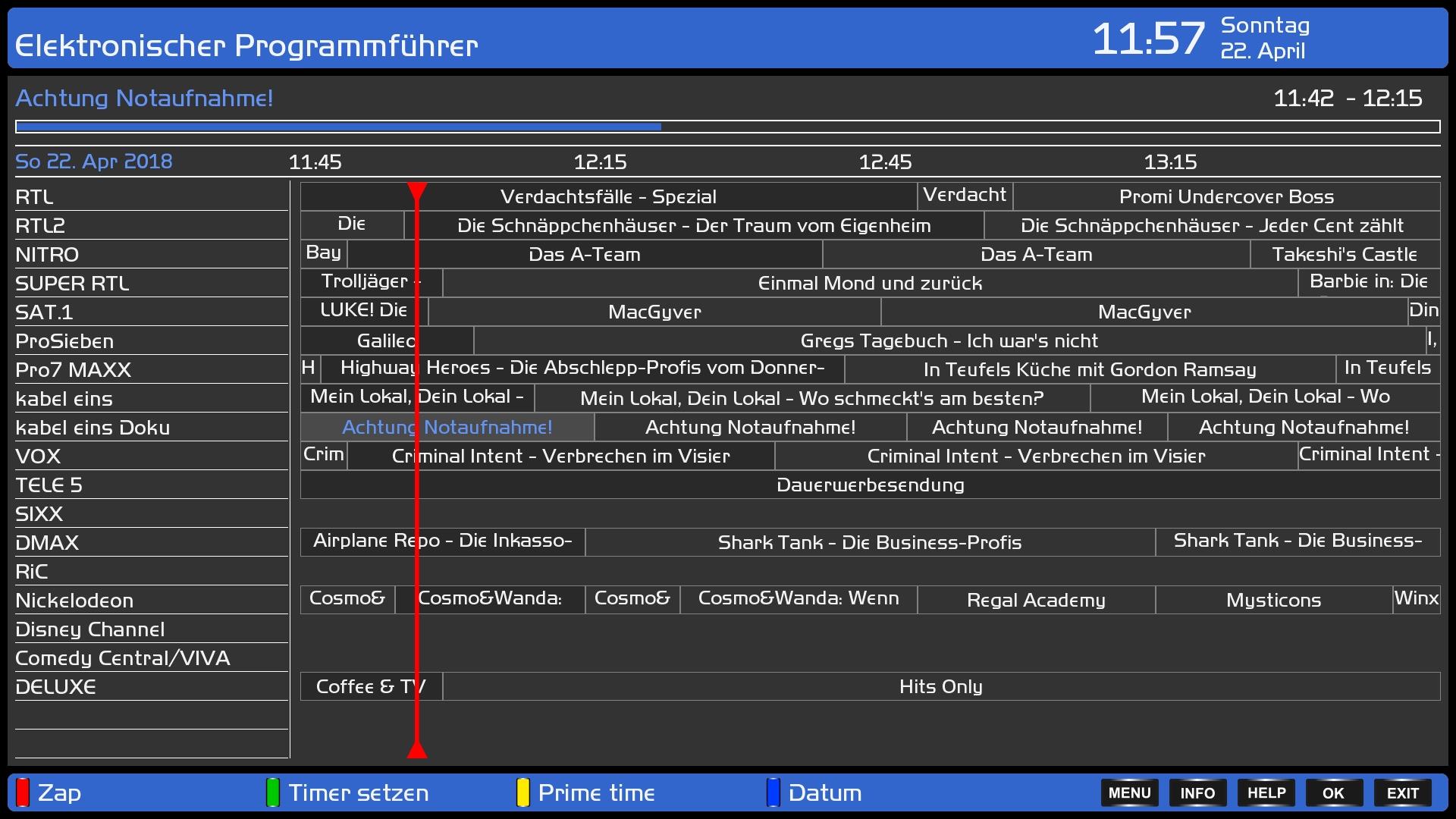Click the OK key icon
This screenshot has height=819, width=1456.
(1333, 792)
